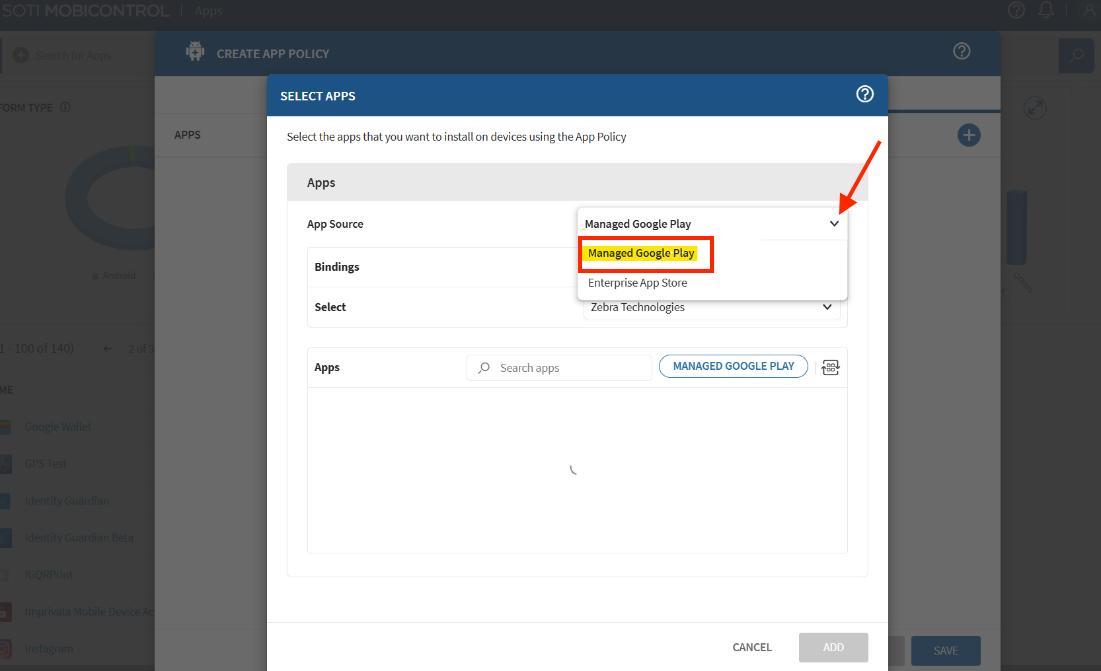Open GPS Test in background app list

pos(46,464)
